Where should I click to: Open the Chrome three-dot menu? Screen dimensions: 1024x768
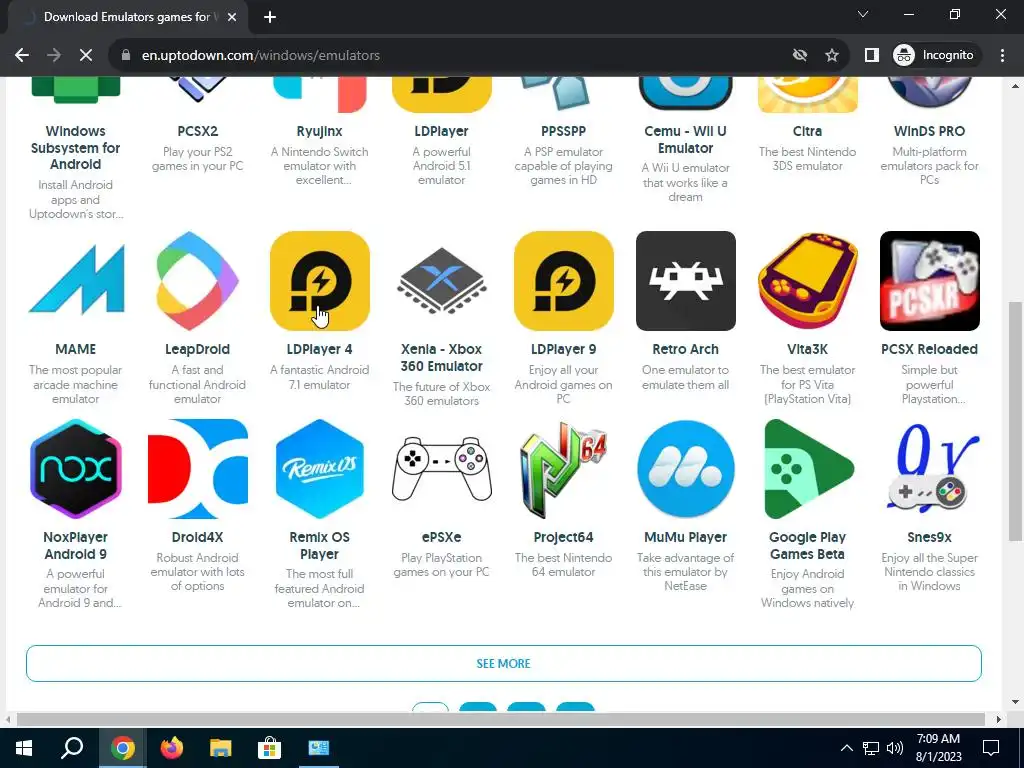point(1002,56)
